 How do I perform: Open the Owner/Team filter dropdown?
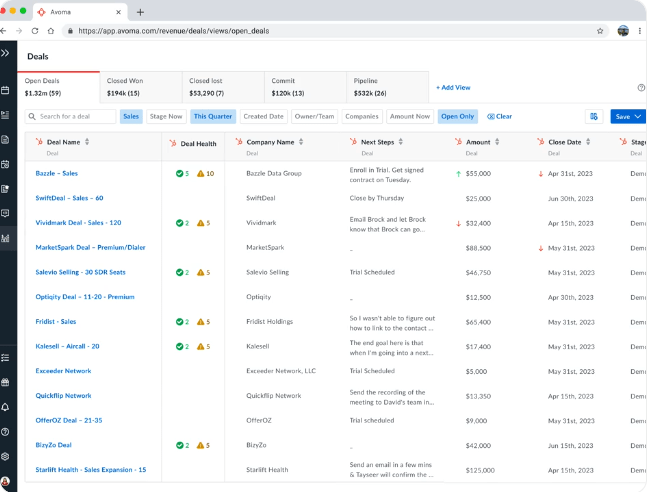click(x=314, y=116)
